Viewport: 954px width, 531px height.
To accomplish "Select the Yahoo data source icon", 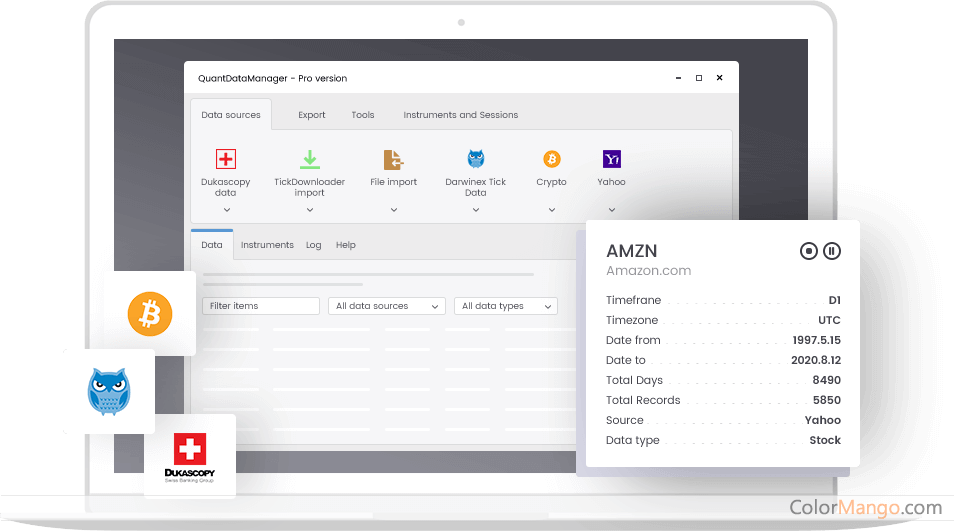I will [611, 159].
